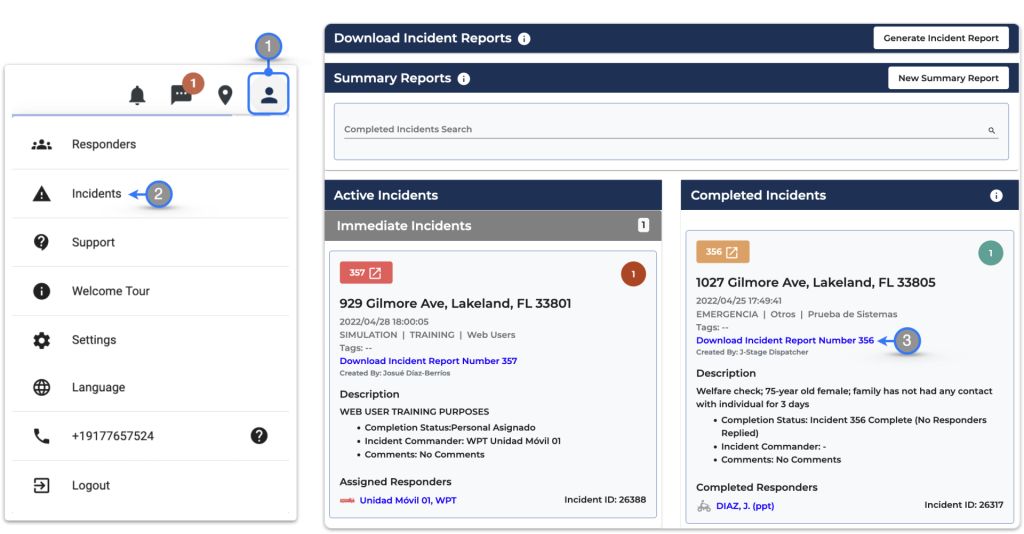Click New Summary Report button

[x=948, y=78]
